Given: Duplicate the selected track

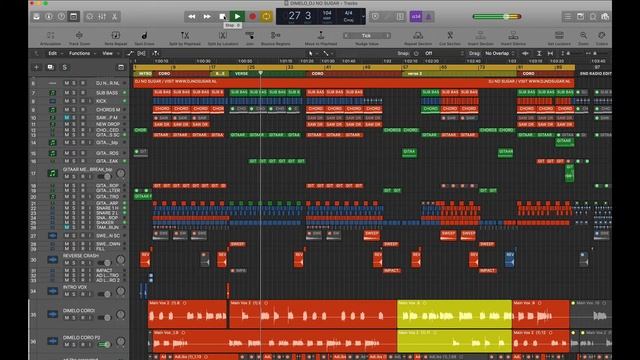Looking at the screenshot, I should coord(50,67).
